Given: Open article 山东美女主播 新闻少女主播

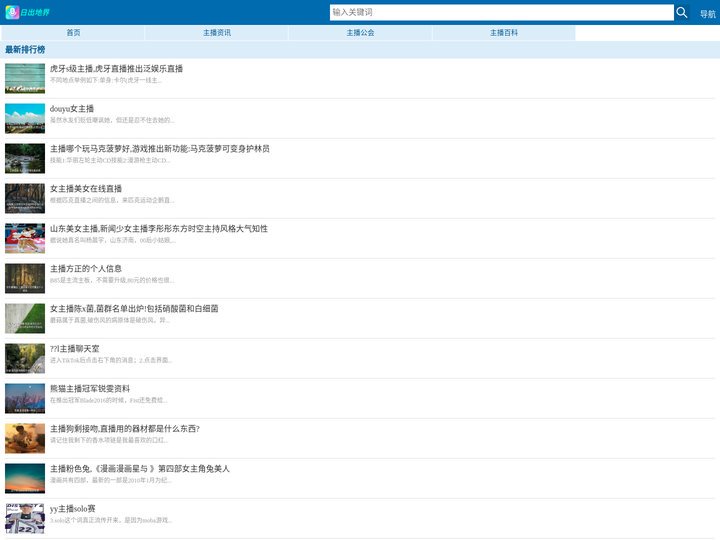Looking at the screenshot, I should pos(158,229).
